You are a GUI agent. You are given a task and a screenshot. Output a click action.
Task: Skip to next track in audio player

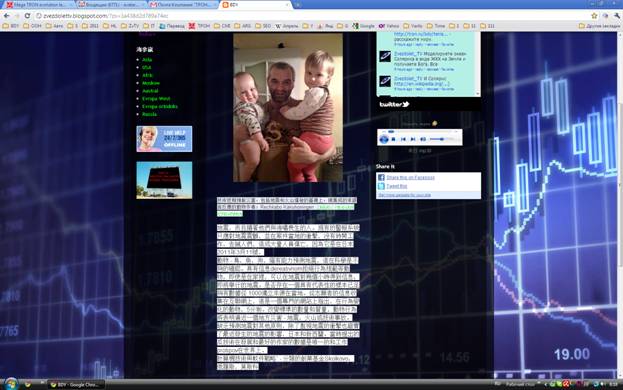pos(413,139)
